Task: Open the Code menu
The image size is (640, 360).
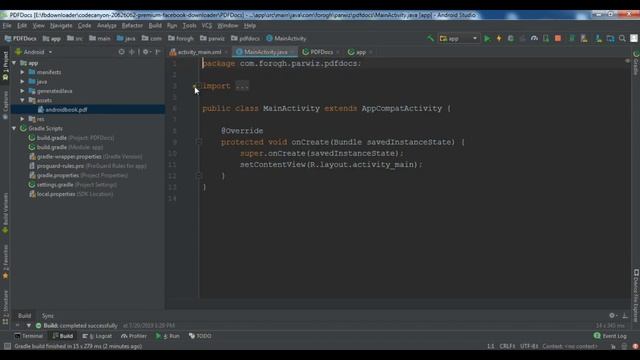Action: point(84,25)
